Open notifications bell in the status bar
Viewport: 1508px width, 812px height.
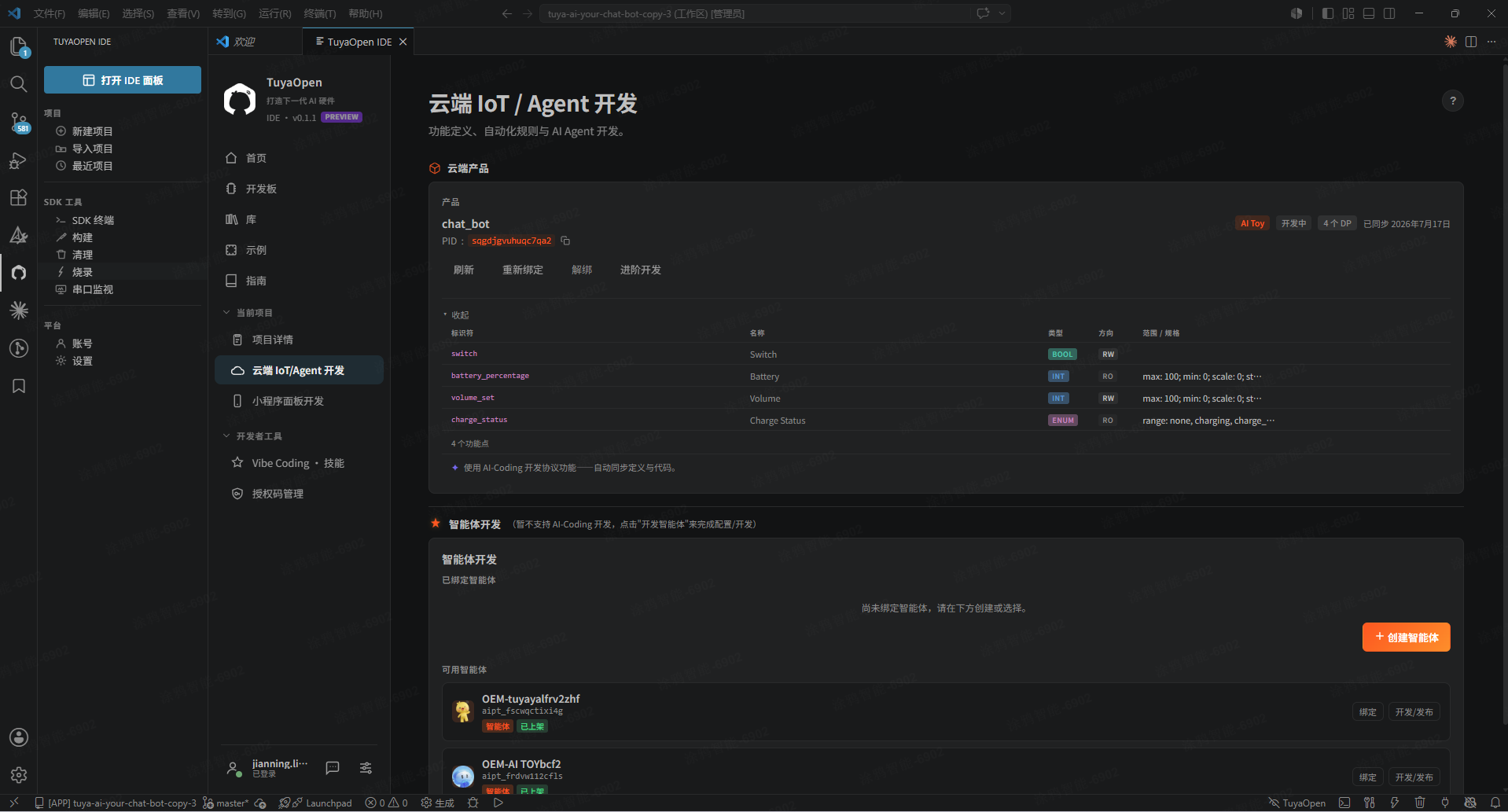click(x=1495, y=803)
